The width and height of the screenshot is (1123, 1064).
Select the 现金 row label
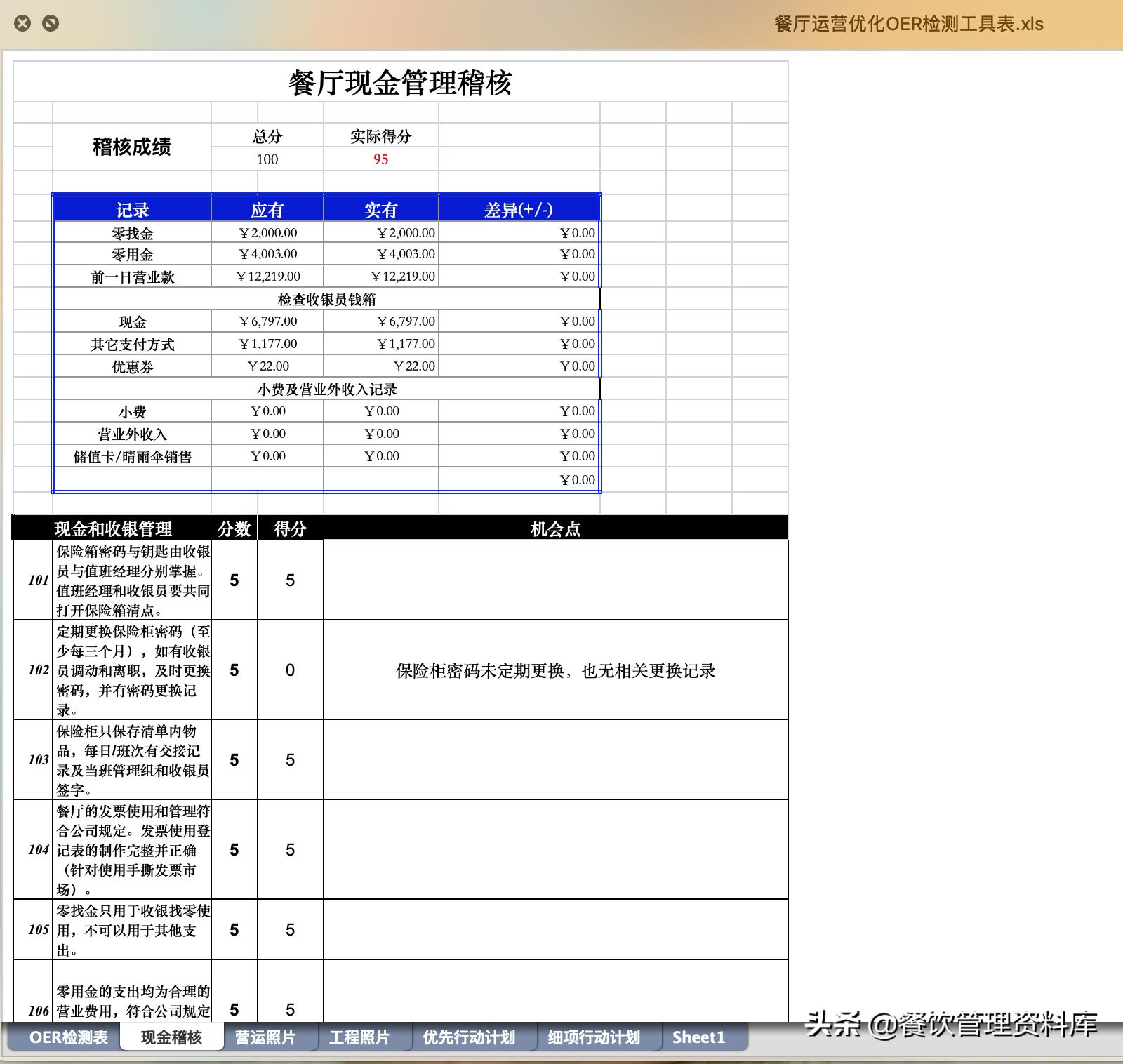(133, 321)
